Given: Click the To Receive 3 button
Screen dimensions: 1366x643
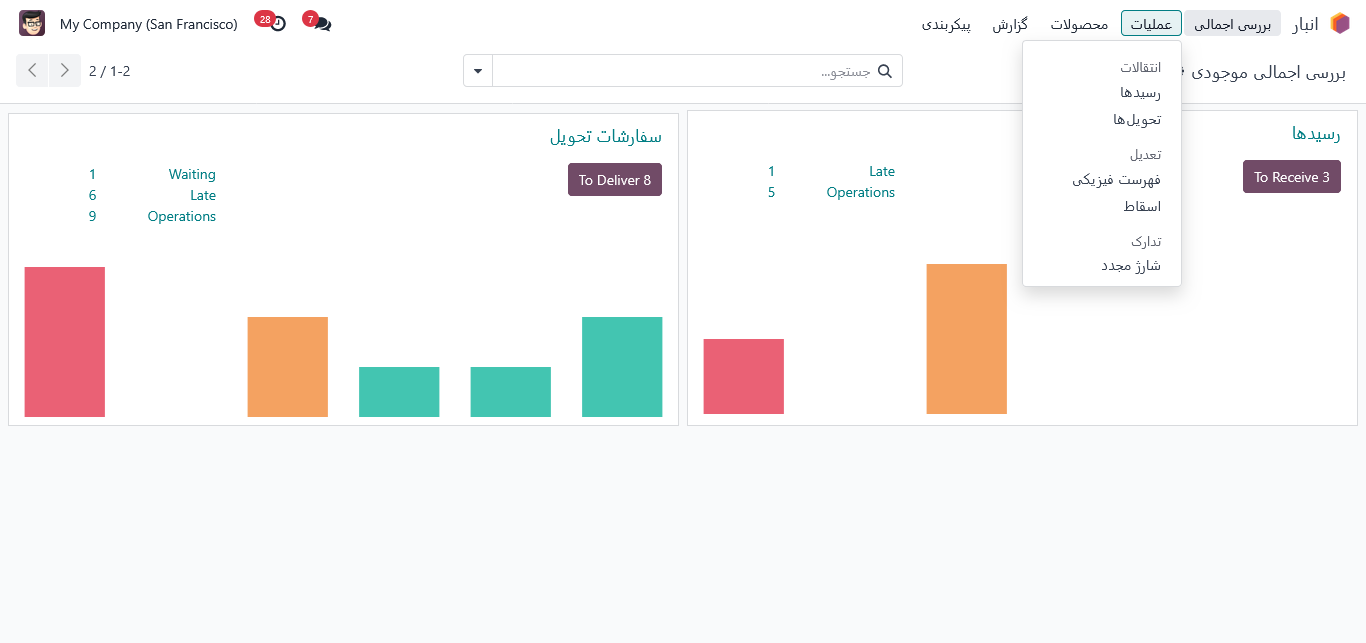Looking at the screenshot, I should (1291, 177).
